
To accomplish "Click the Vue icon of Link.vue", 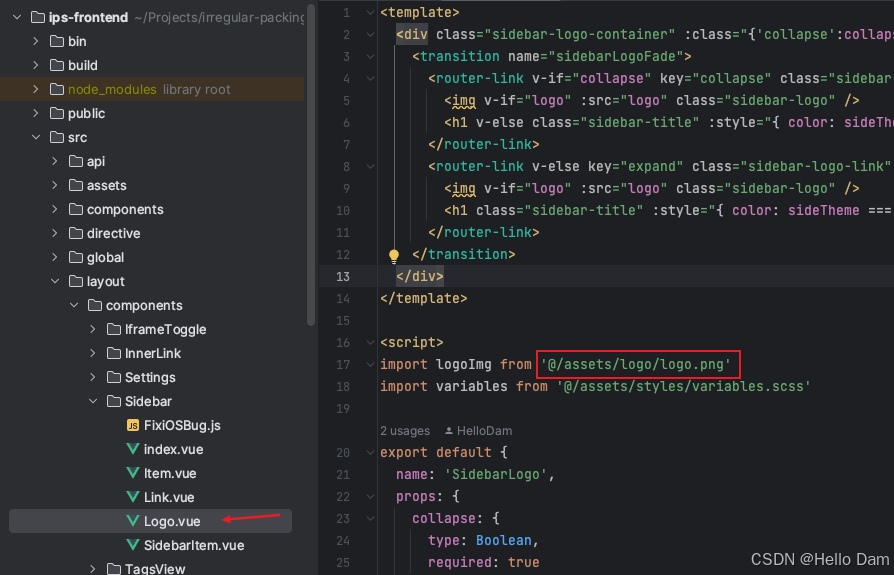I will [x=133, y=497].
